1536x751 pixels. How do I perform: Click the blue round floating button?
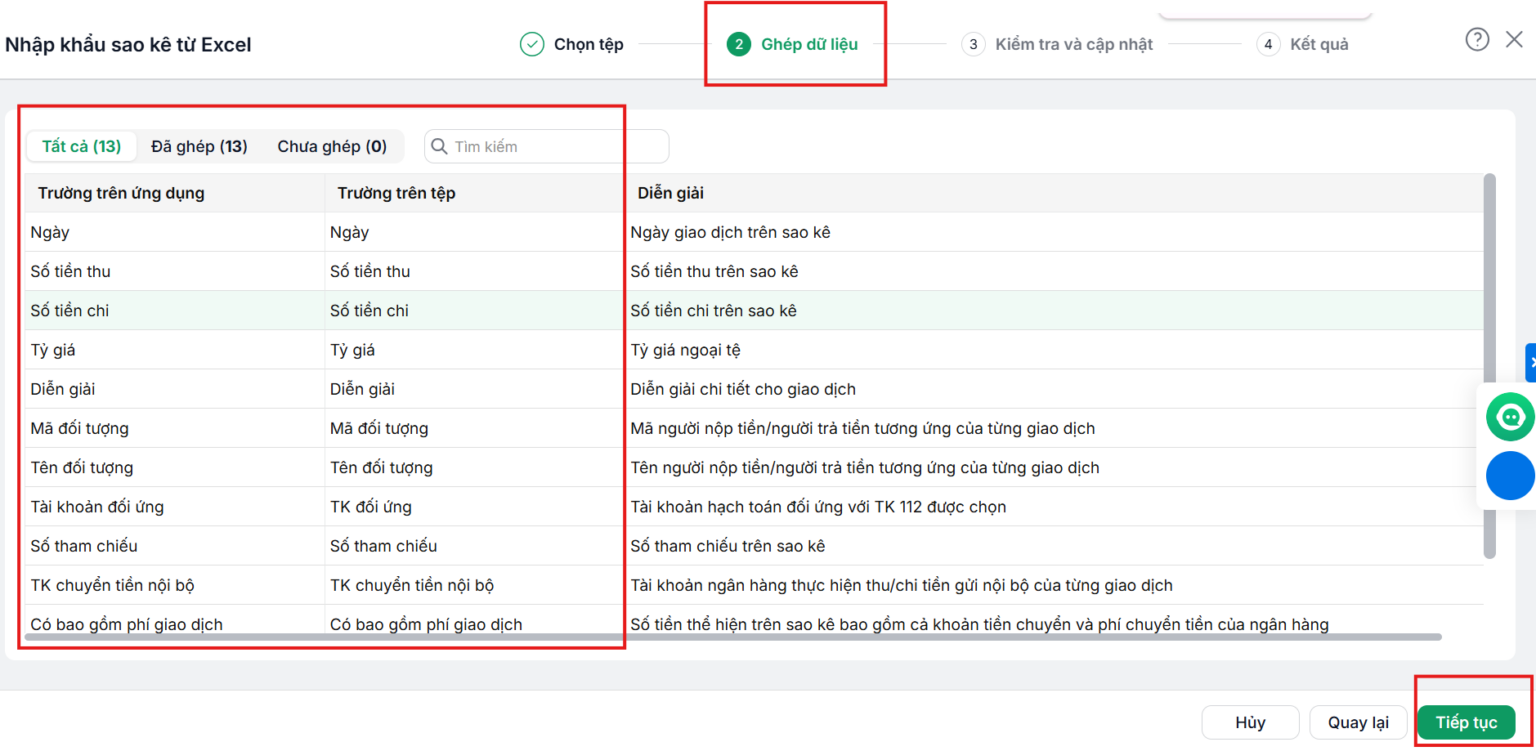pos(1510,475)
